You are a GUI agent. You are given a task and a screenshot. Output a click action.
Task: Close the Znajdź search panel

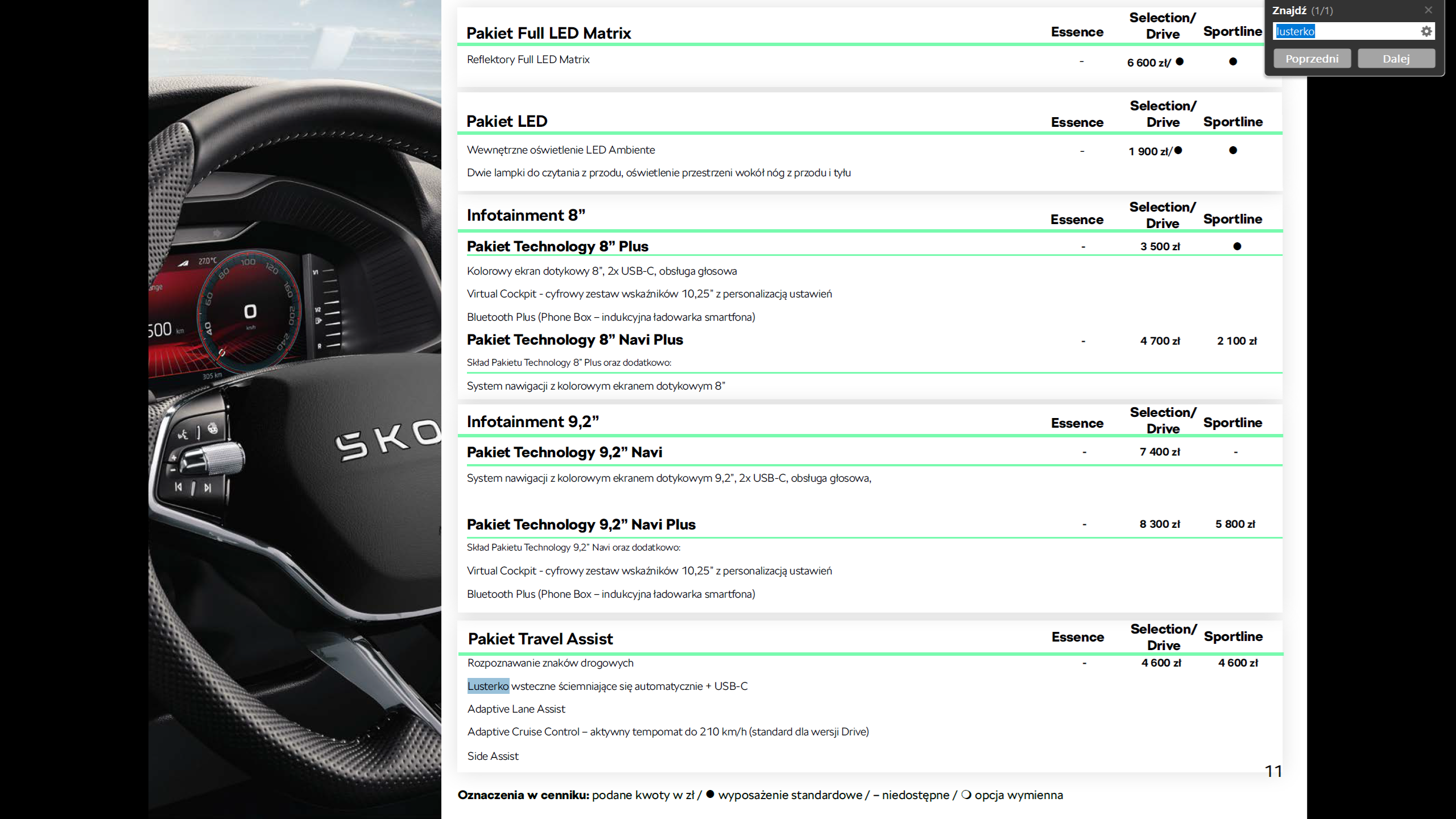point(1428,10)
